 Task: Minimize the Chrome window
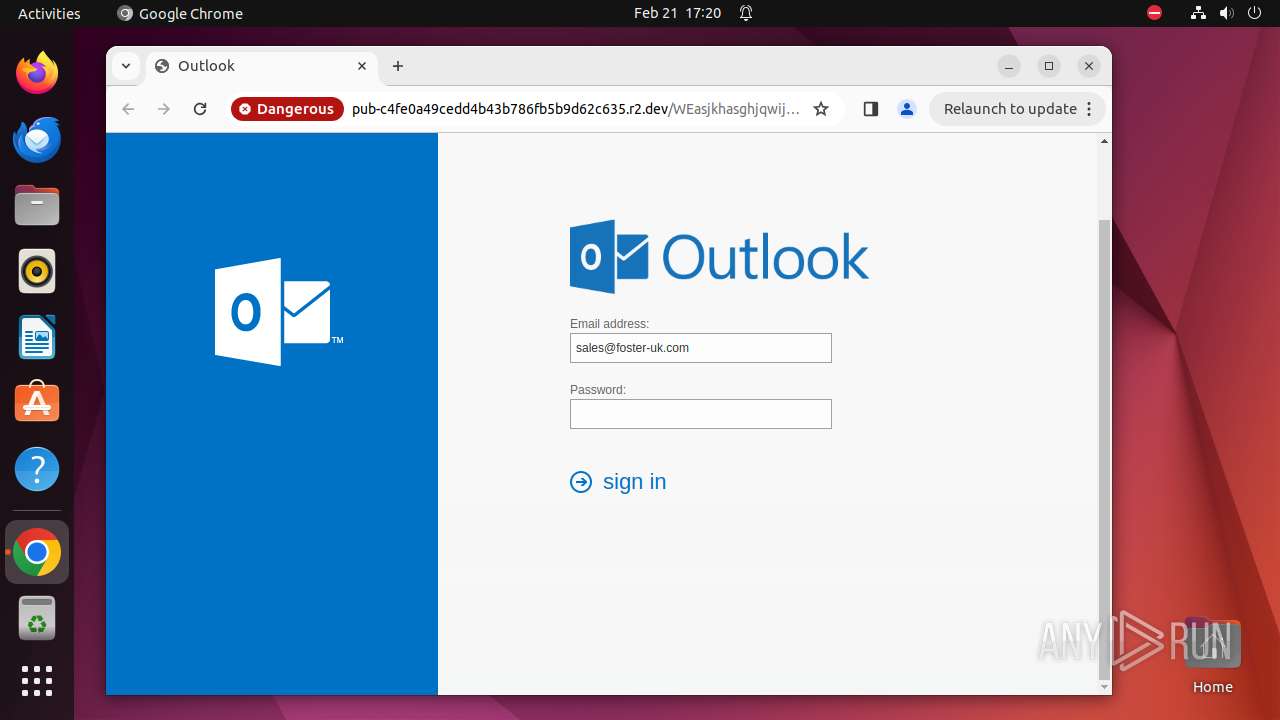tap(1009, 66)
